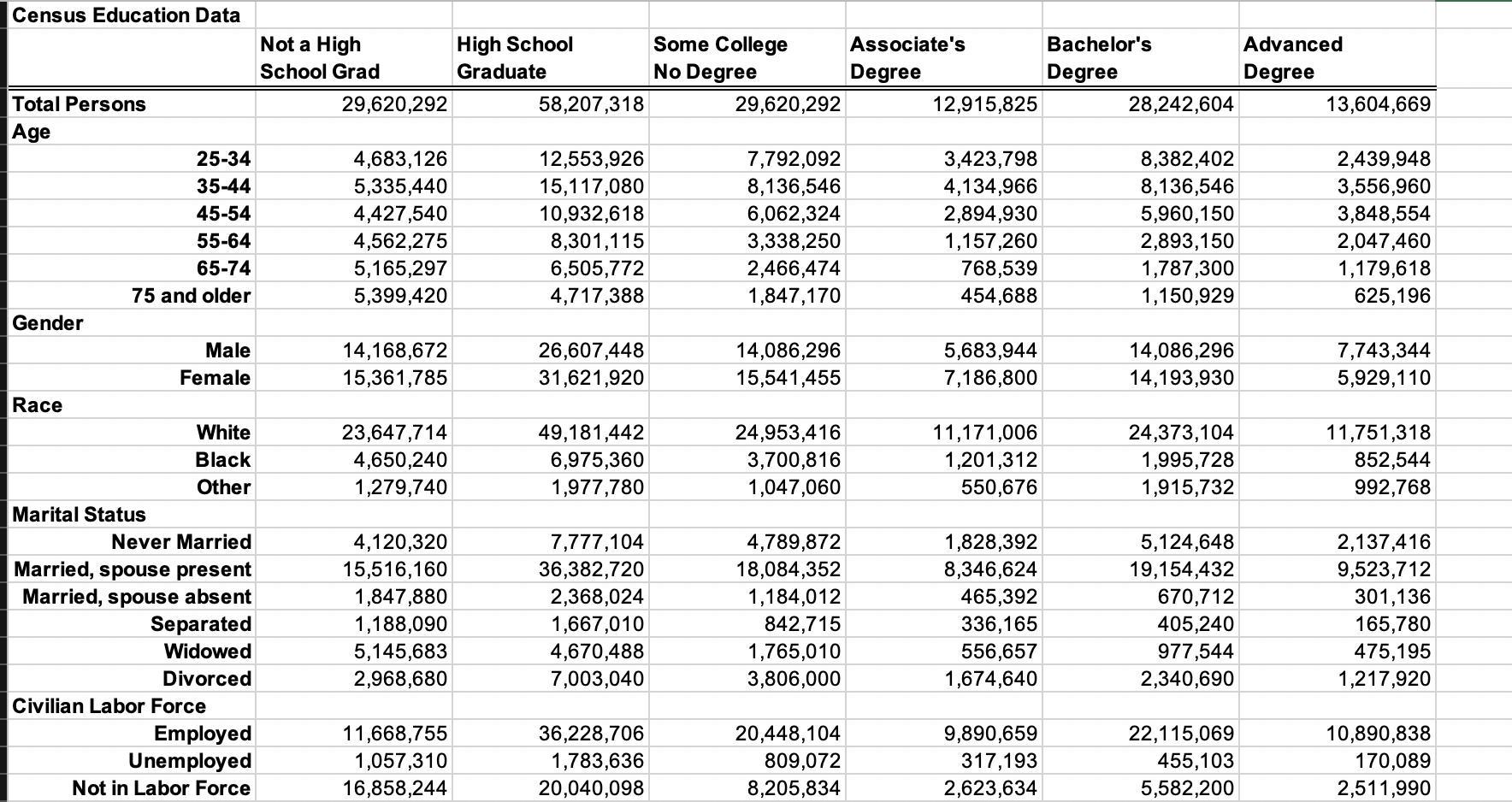Image resolution: width=1512 pixels, height=802 pixels.
Task: Select Divorced value under Bachelor's Degree
Action: coord(1186,679)
